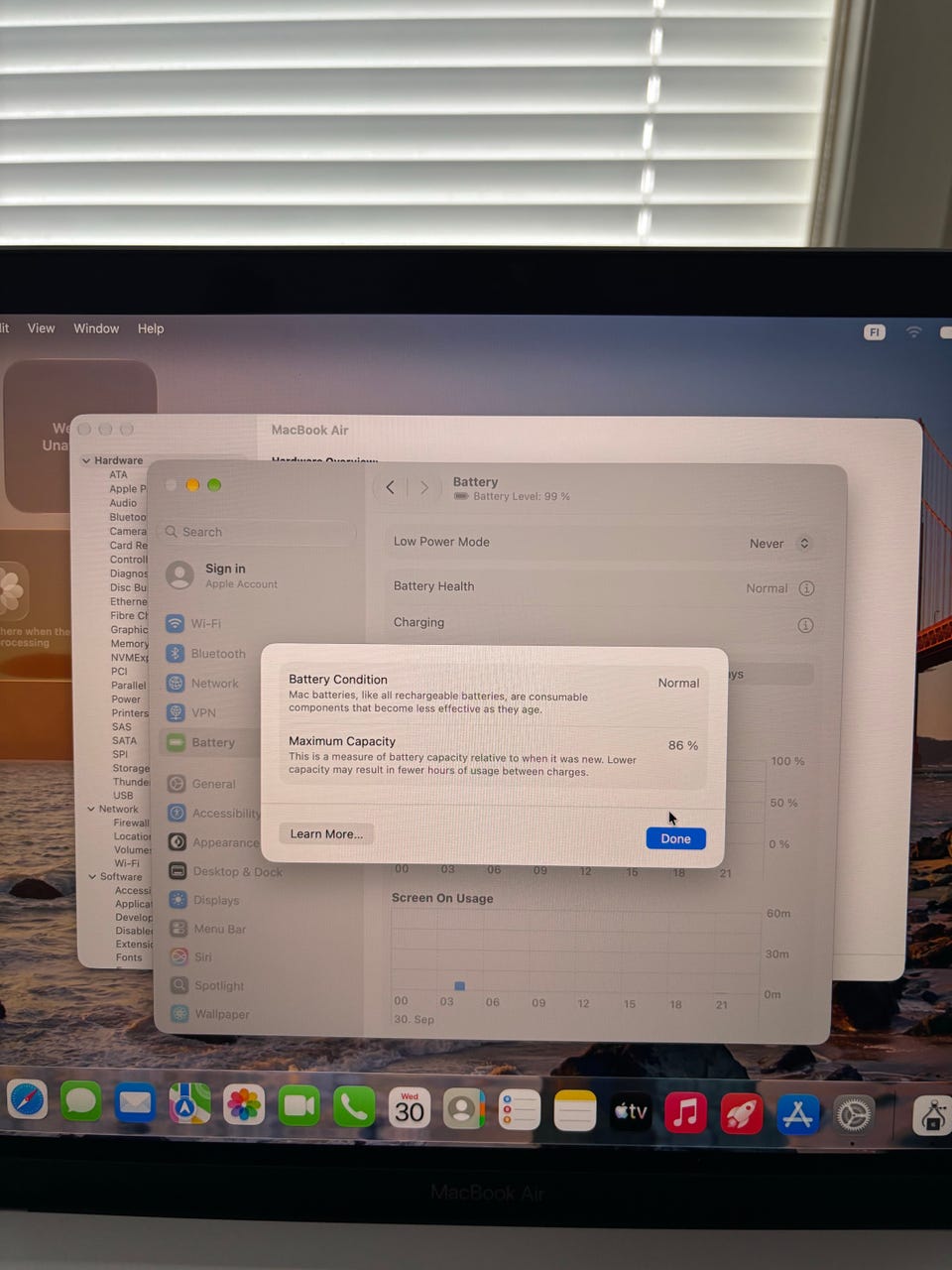Collapse the Software section in System Information
The height and width of the screenshot is (1270, 952).
pyautogui.click(x=92, y=876)
